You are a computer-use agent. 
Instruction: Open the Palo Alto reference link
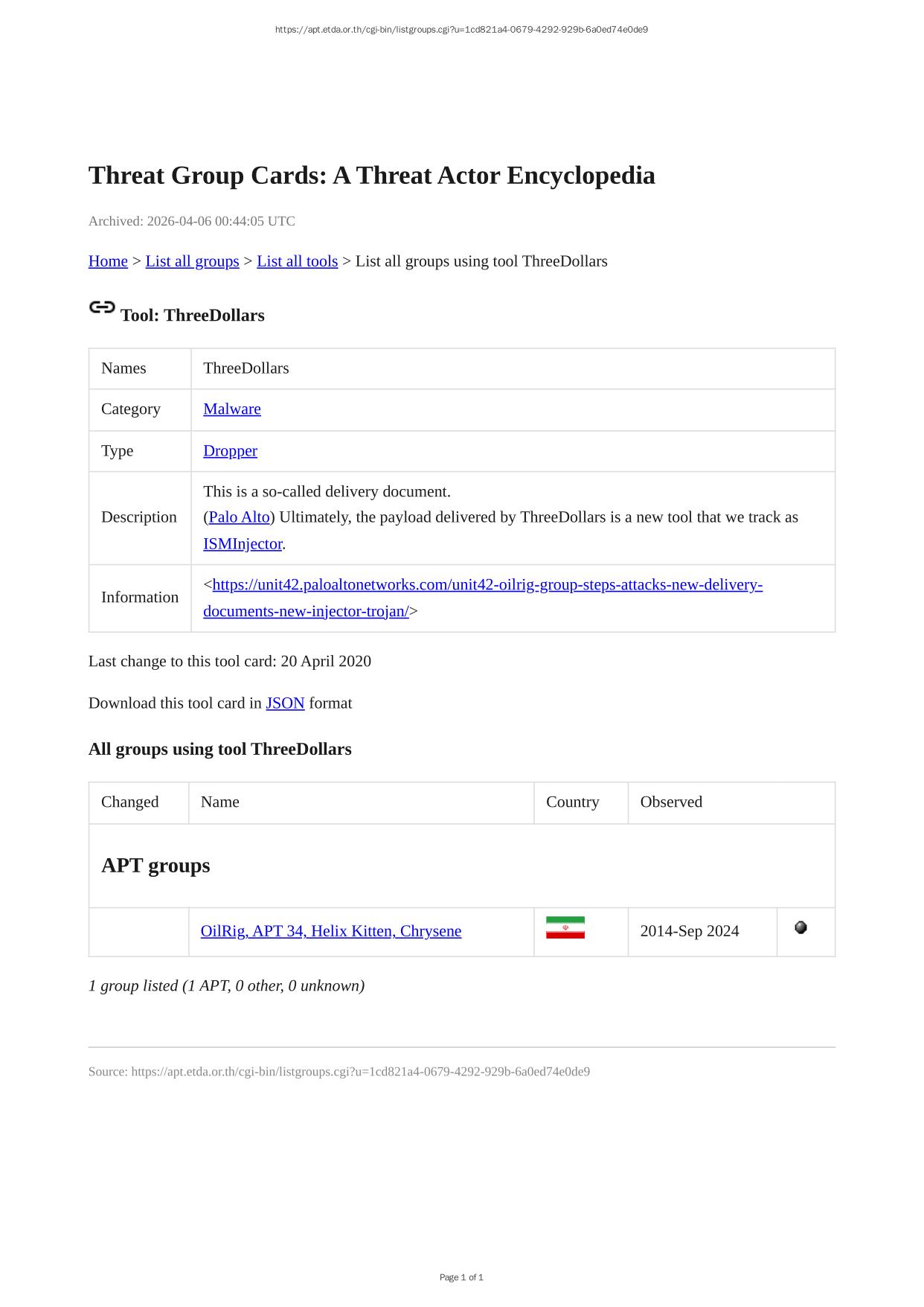(x=239, y=517)
